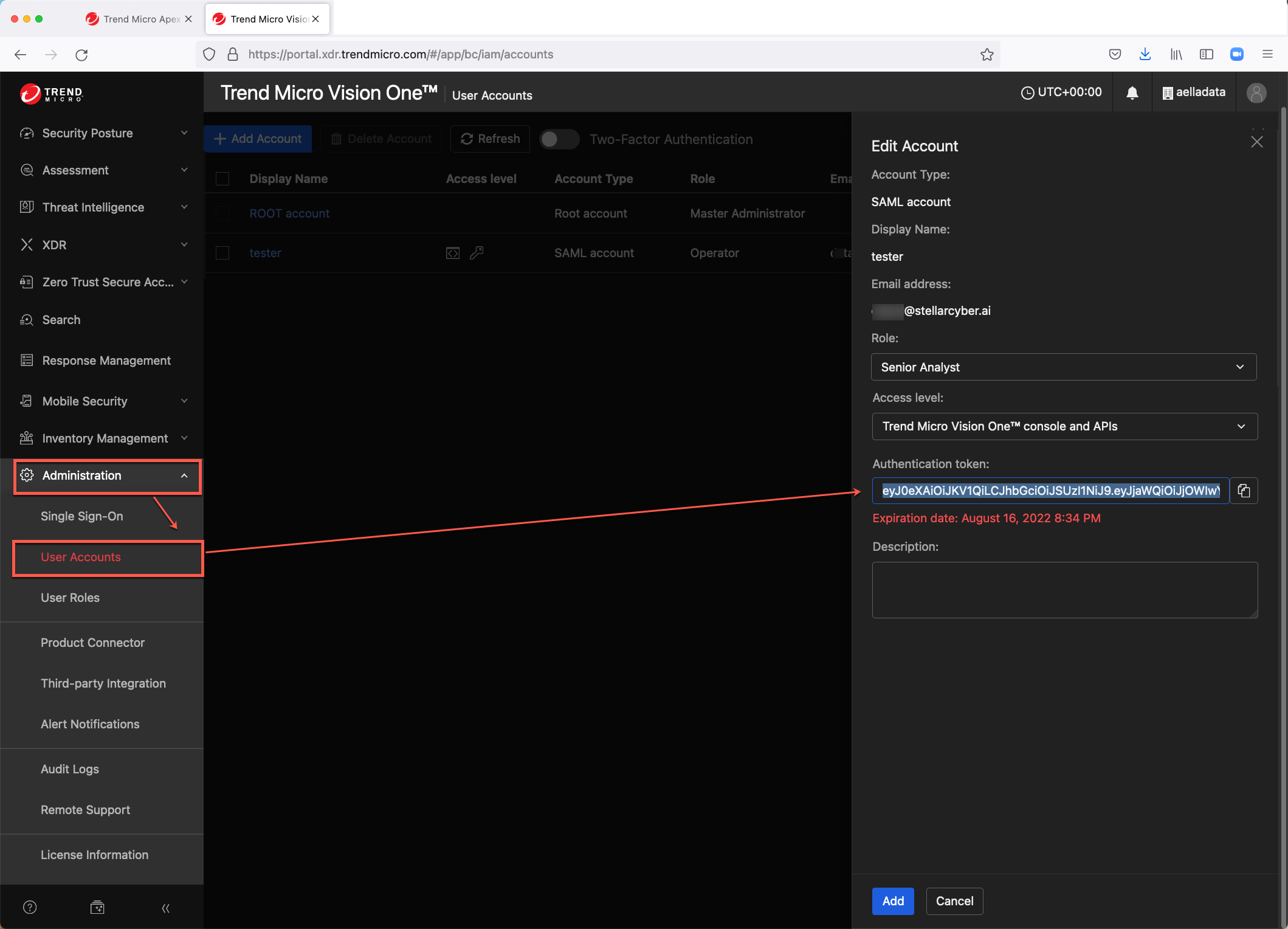Expand the Security Posture menu

[103, 133]
